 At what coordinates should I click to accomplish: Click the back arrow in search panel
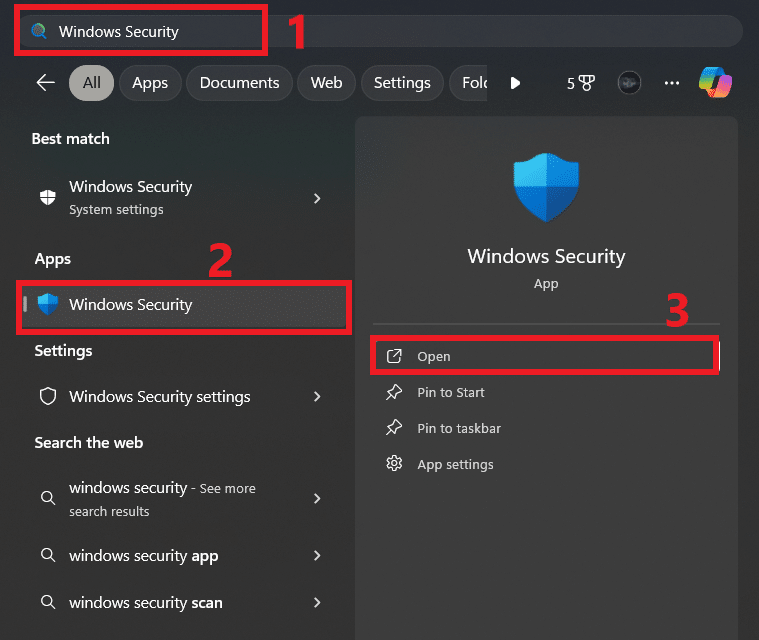coord(45,83)
